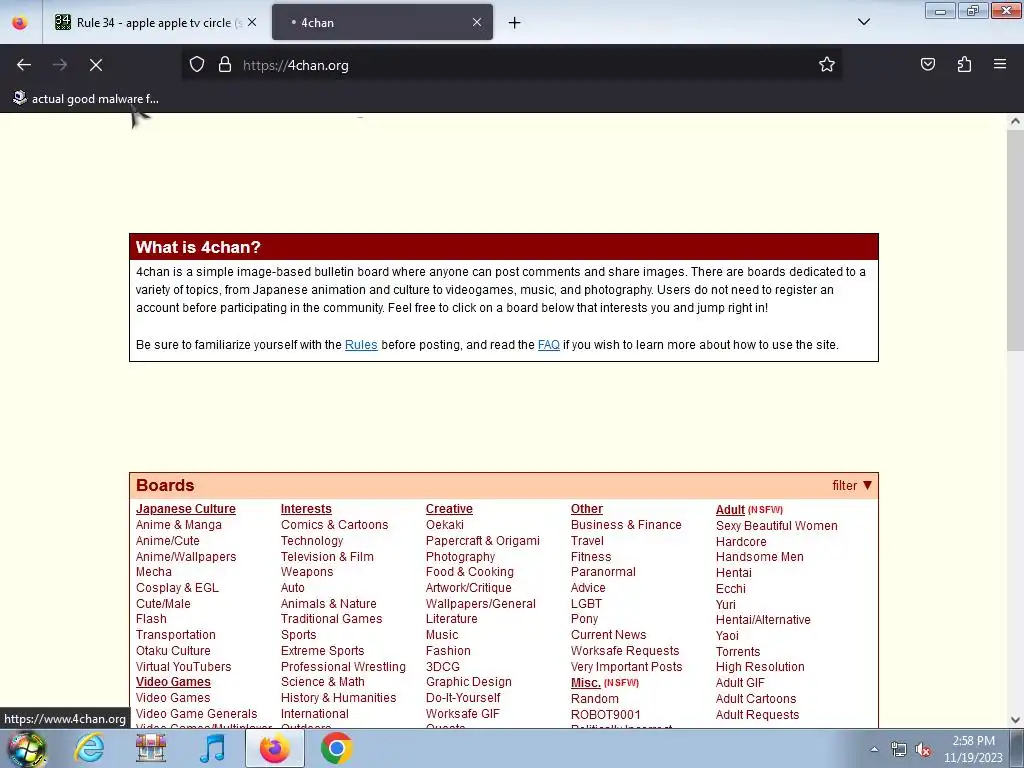Open the Comics & Cartoons board

[x=334, y=525]
